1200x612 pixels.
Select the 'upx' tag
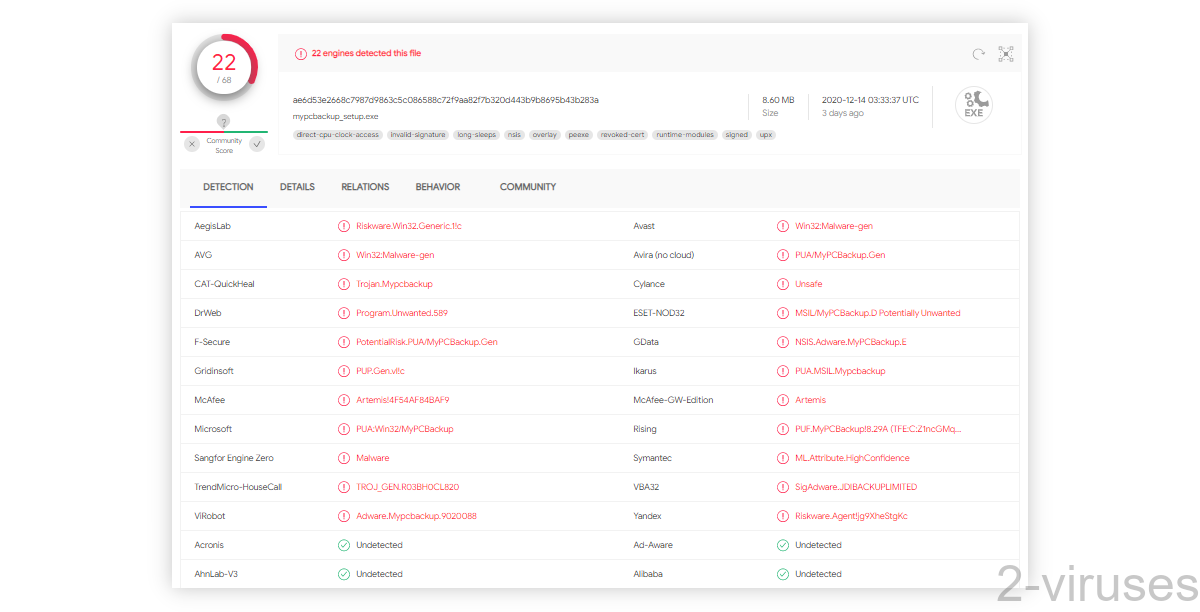[766, 135]
